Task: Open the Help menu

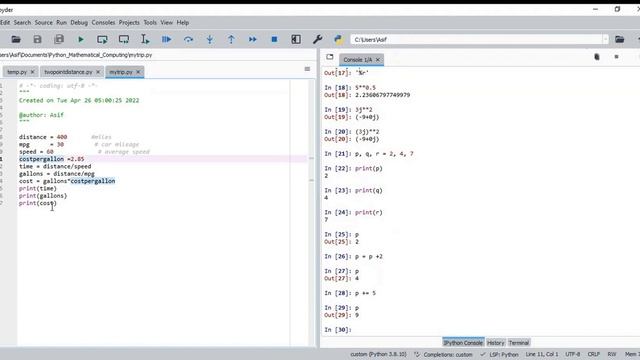Action: point(182,22)
